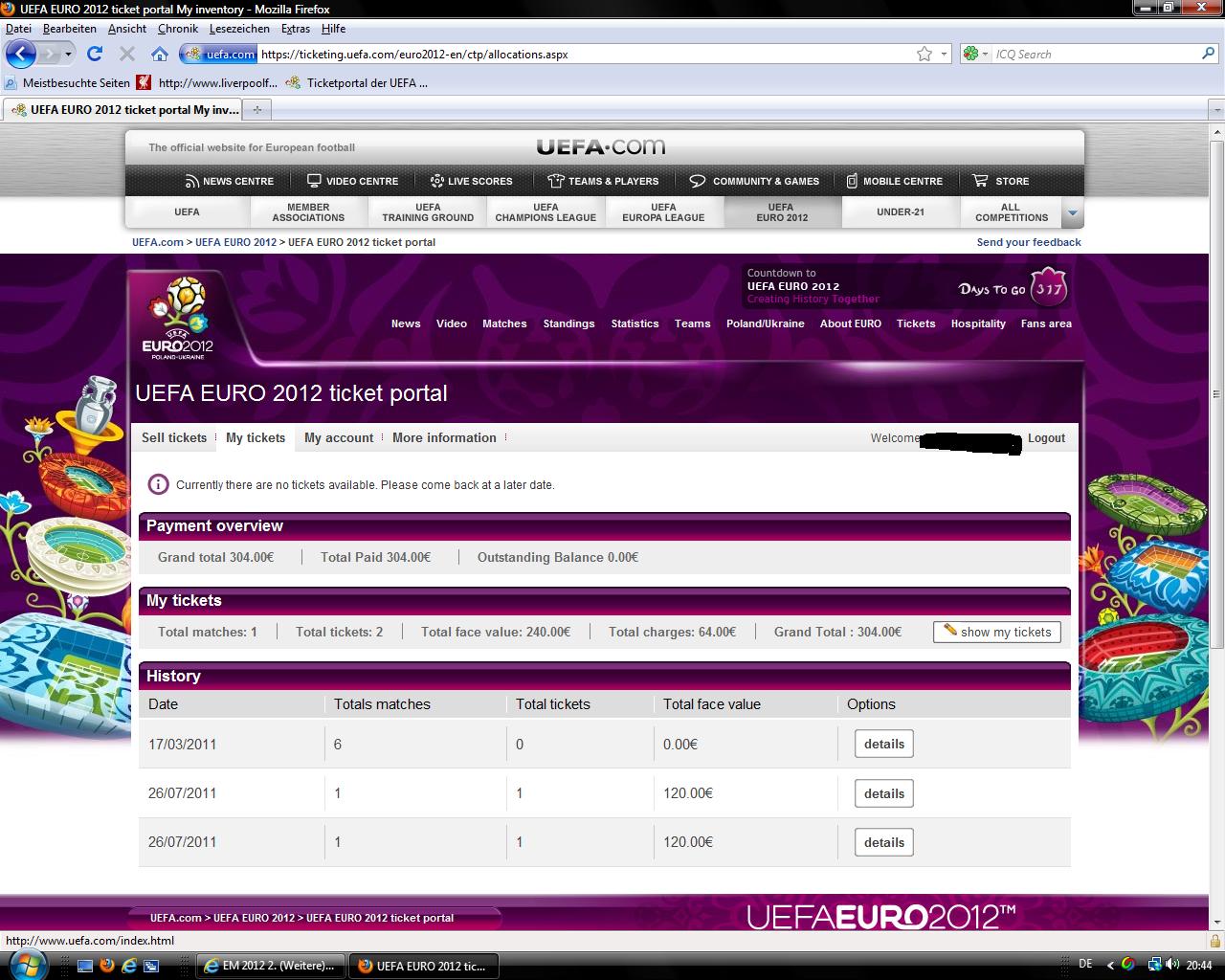Open the Chronik menu
This screenshot has height=980, width=1225.
(178, 29)
